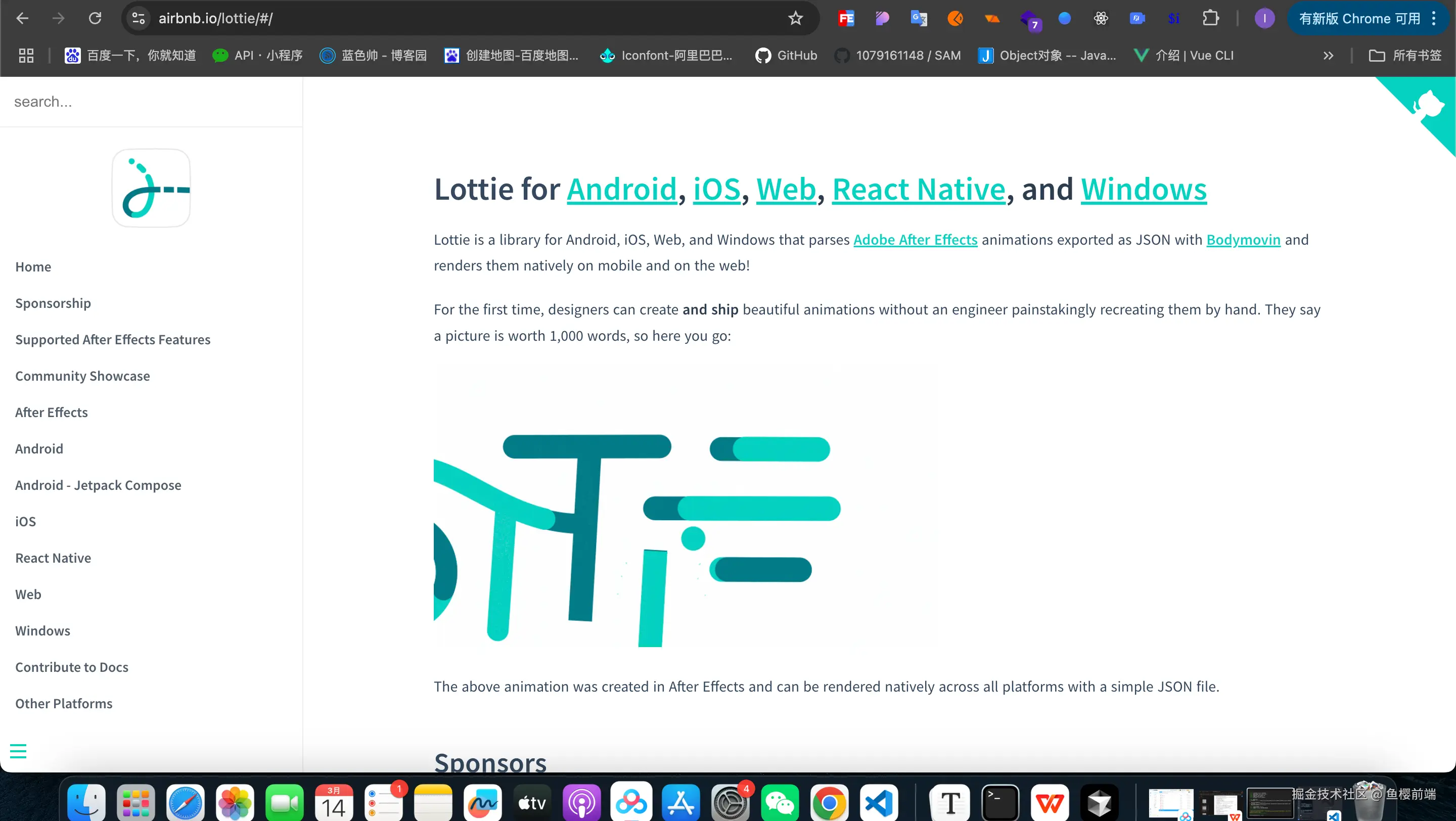This screenshot has width=1456, height=821.
Task: Select Community Showcase in sidebar
Action: pyautogui.click(x=82, y=376)
